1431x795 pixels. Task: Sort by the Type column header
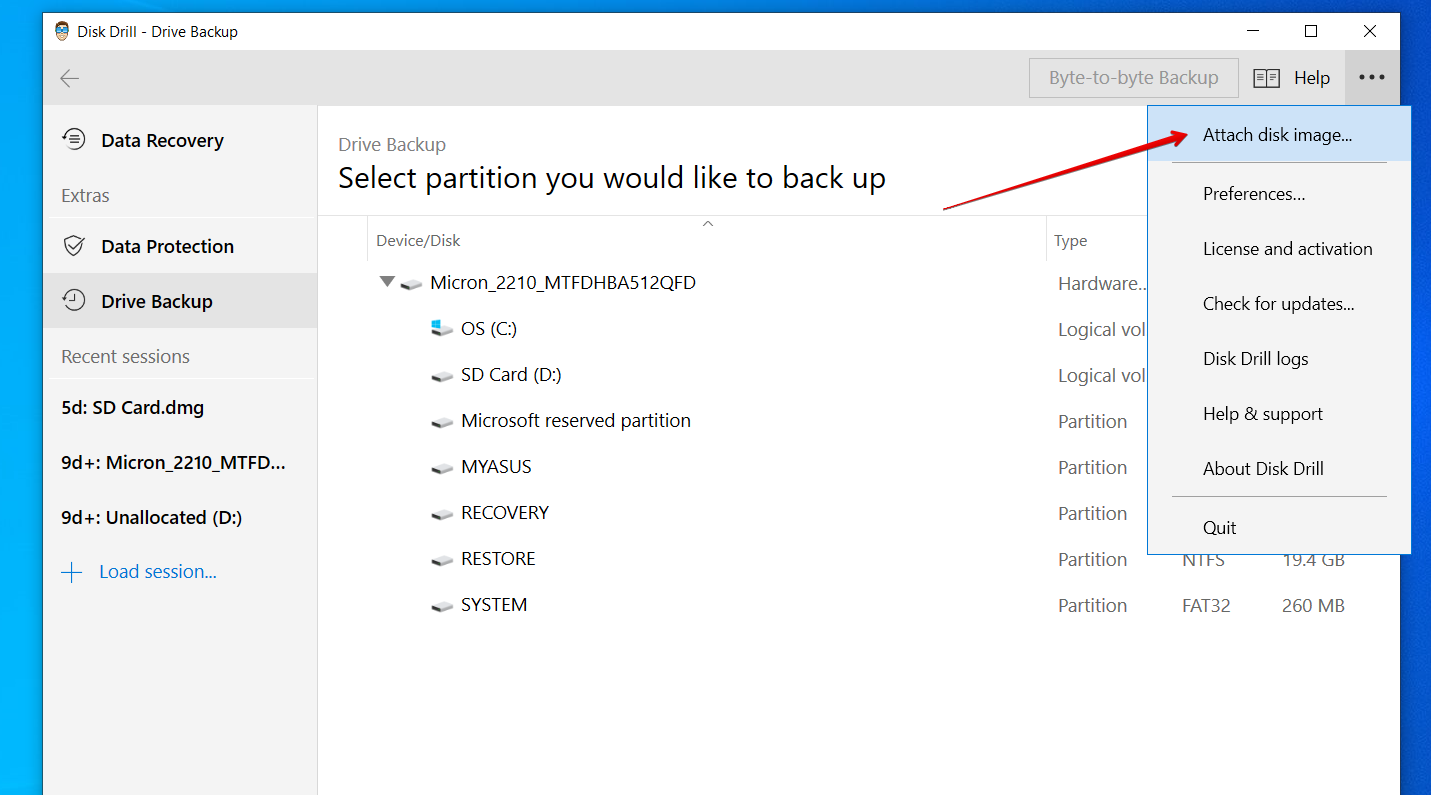(1070, 241)
